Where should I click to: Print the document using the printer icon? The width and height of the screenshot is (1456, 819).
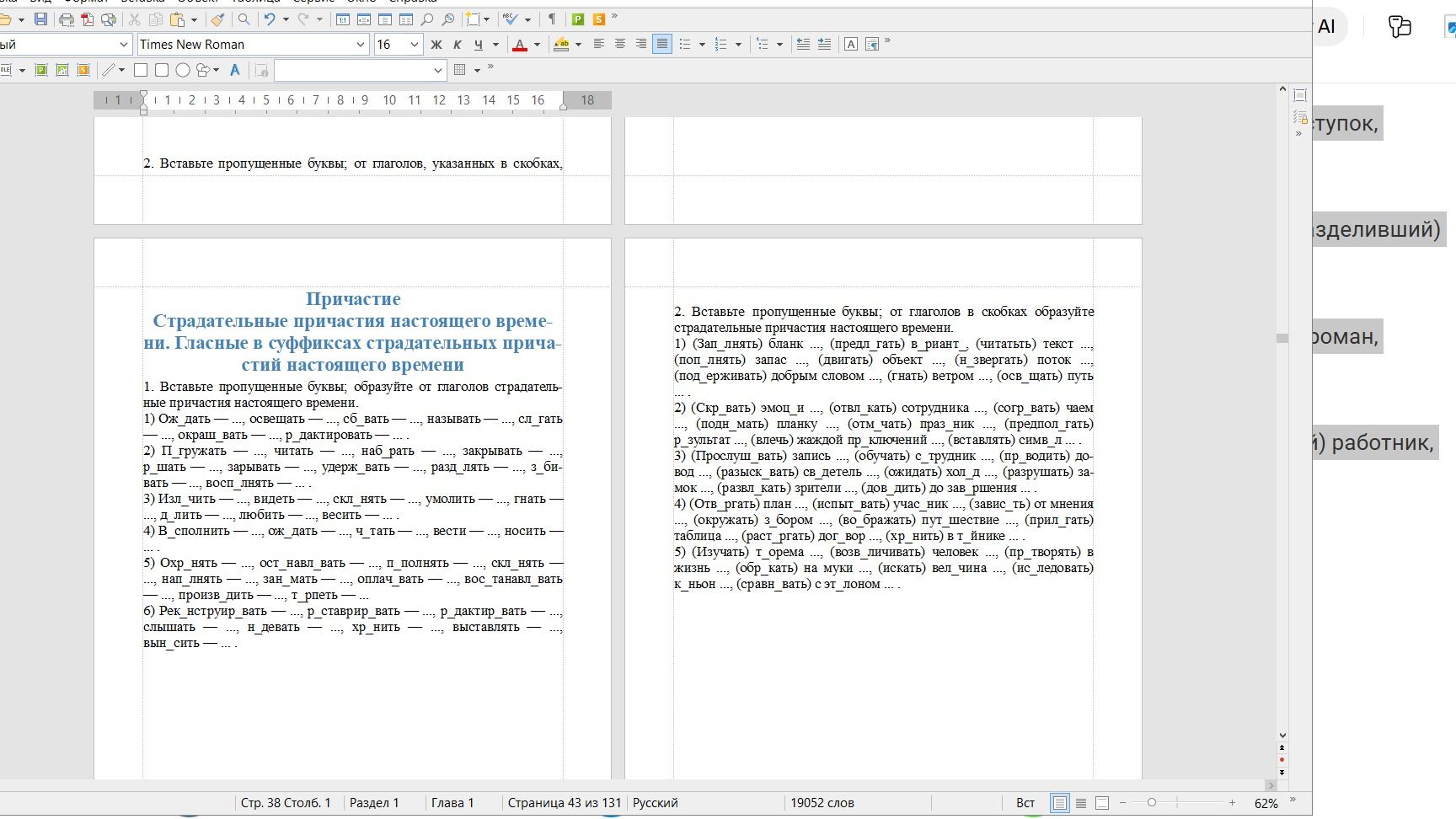tap(67, 19)
